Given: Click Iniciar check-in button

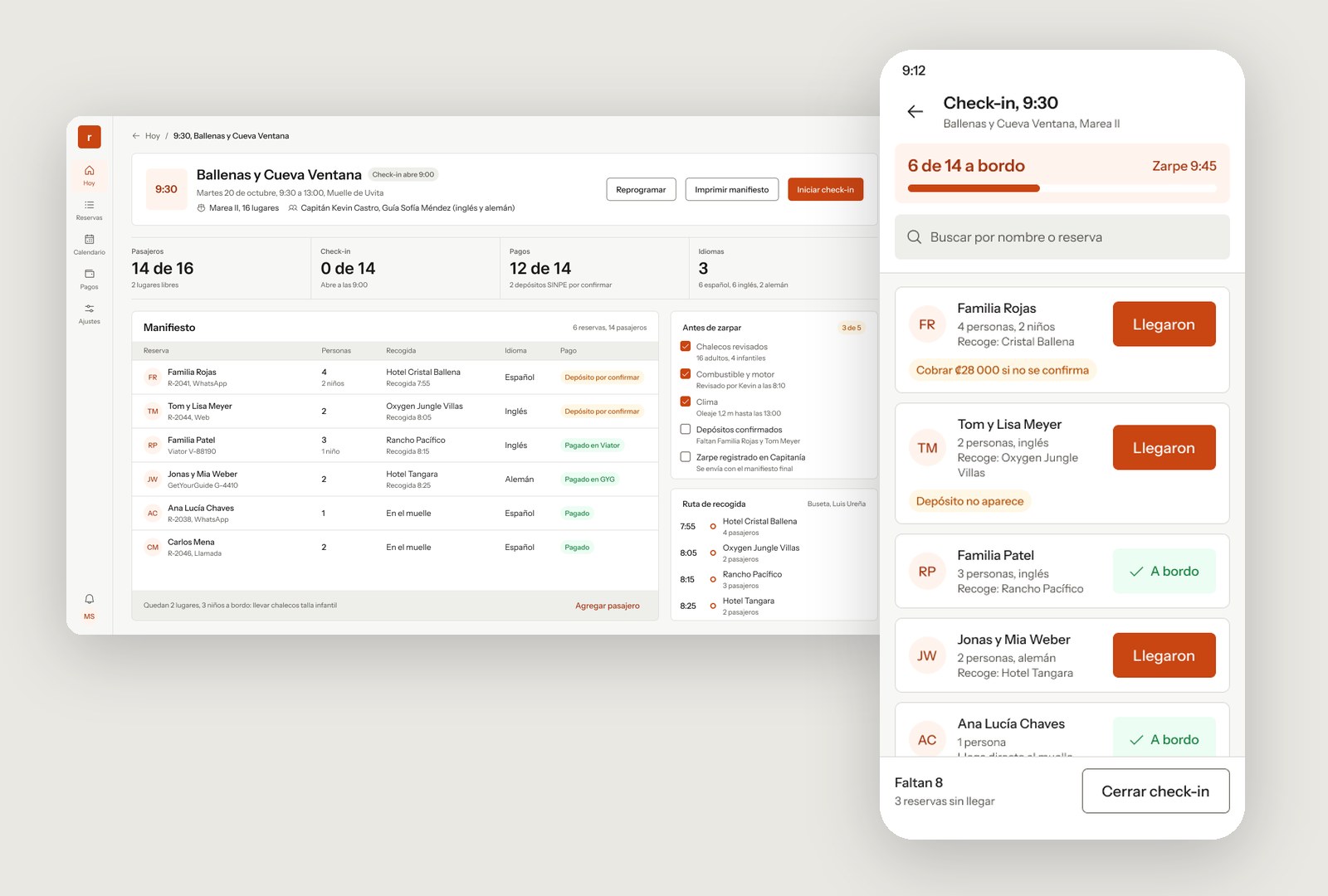Looking at the screenshot, I should pyautogui.click(x=825, y=189).
